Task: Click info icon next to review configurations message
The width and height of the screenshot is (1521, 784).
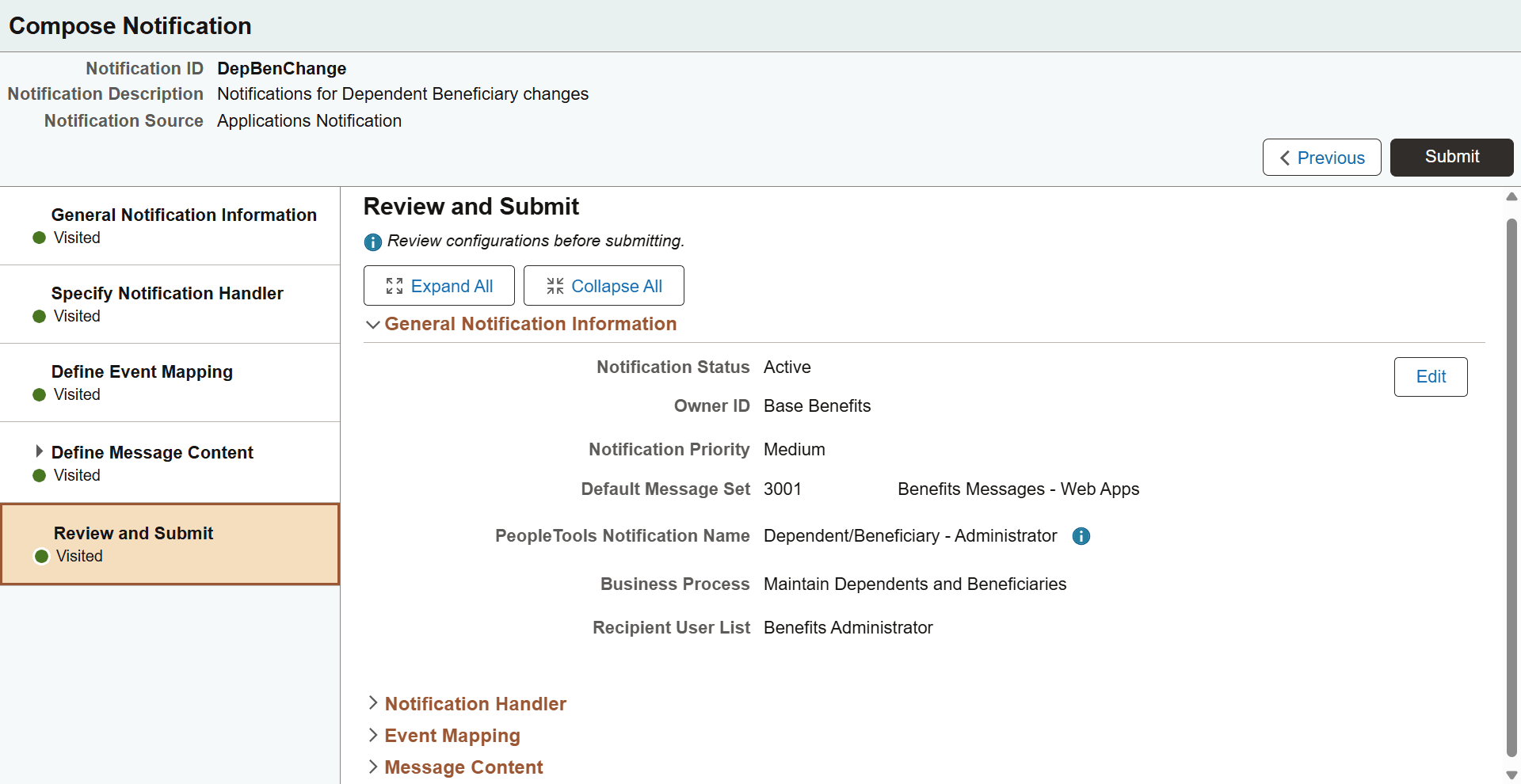Action: [x=372, y=242]
